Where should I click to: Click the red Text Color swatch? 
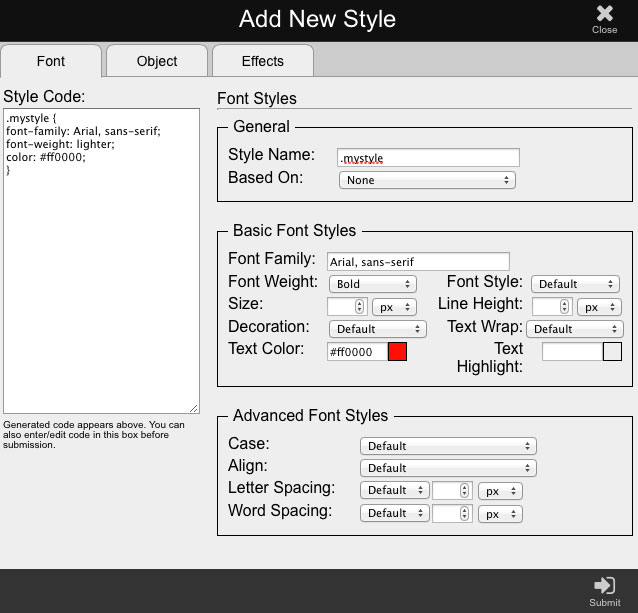click(x=397, y=352)
